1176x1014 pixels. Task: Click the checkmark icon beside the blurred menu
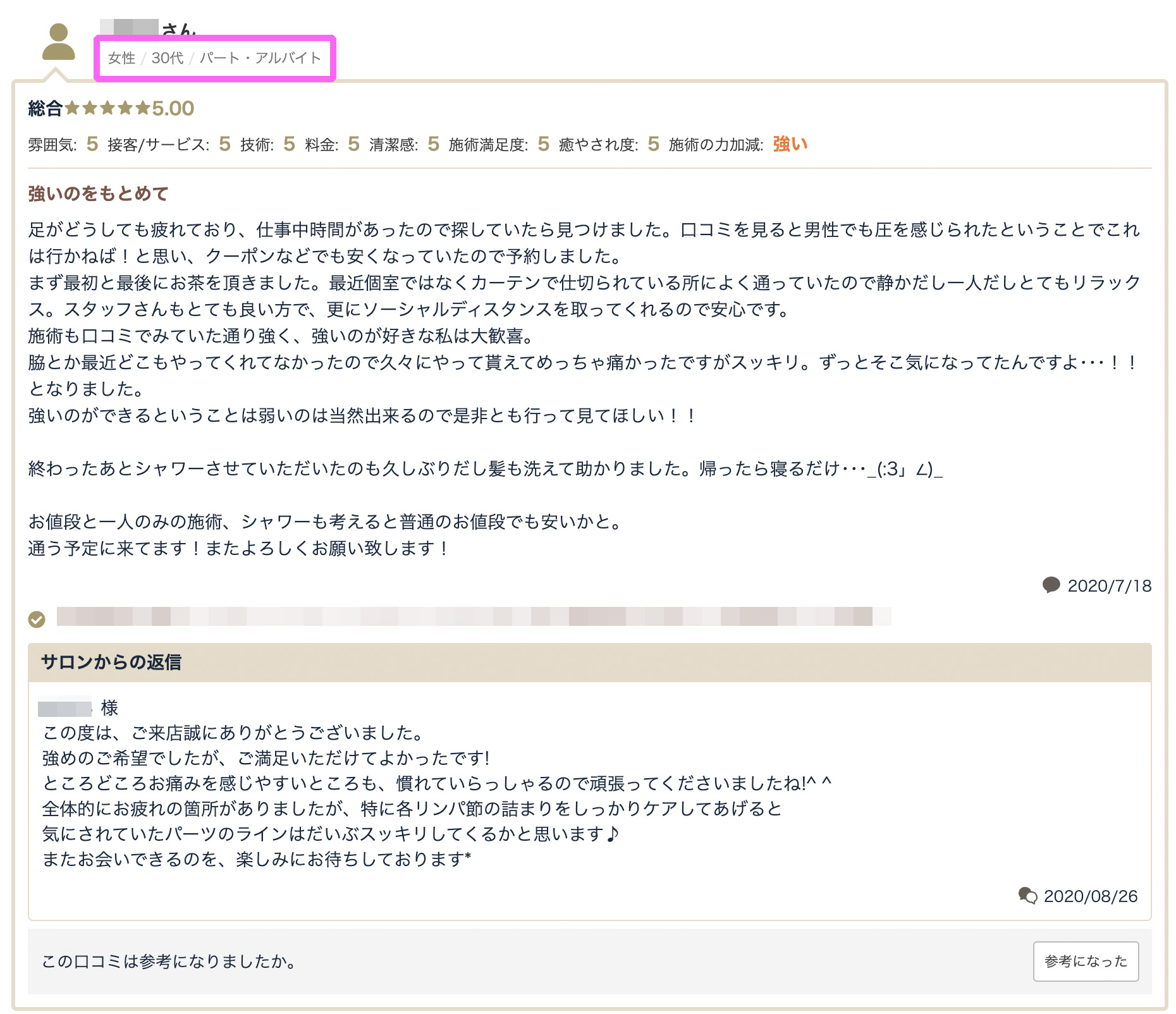[x=37, y=619]
